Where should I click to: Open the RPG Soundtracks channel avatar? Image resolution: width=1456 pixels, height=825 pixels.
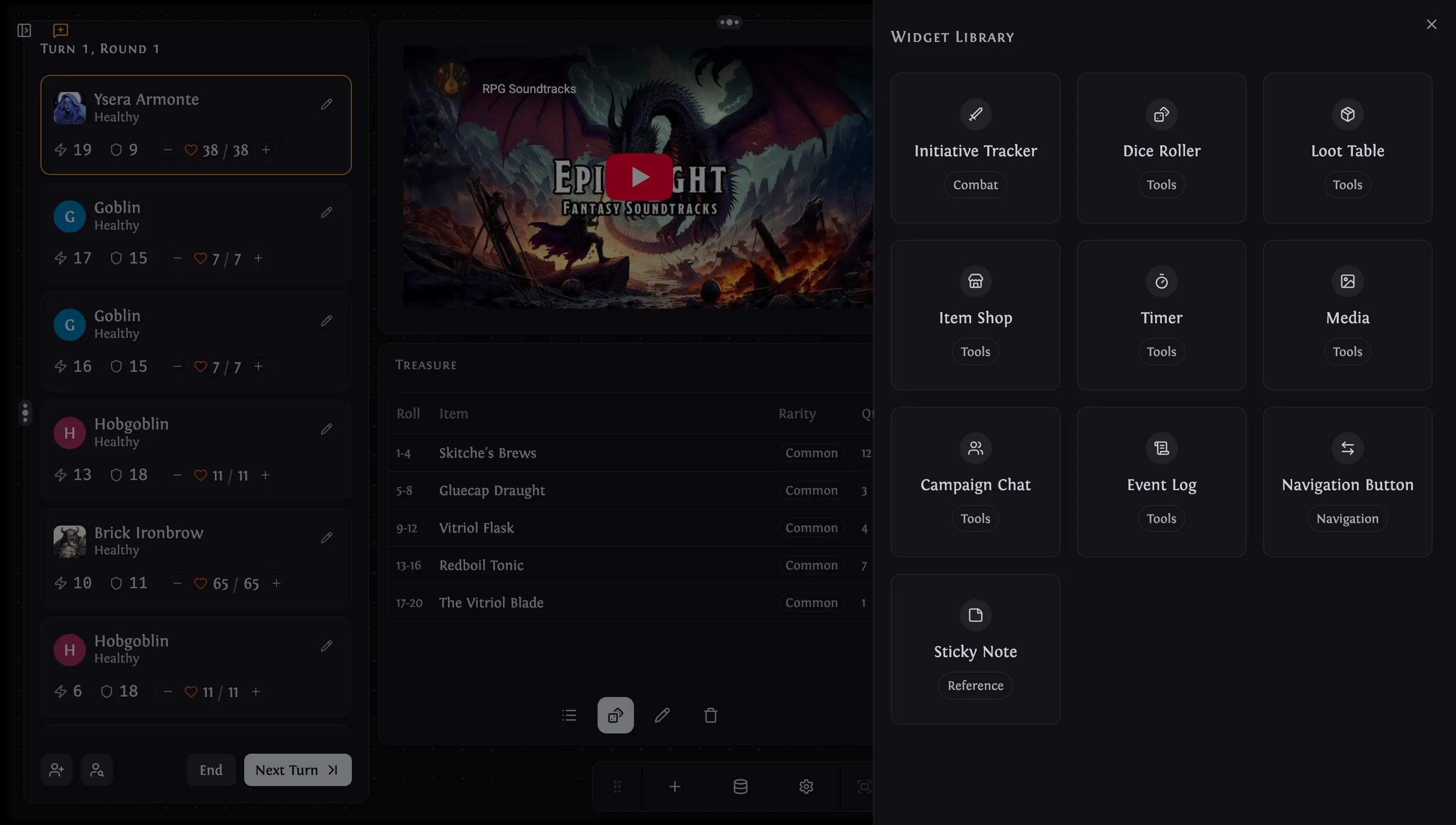(x=451, y=79)
